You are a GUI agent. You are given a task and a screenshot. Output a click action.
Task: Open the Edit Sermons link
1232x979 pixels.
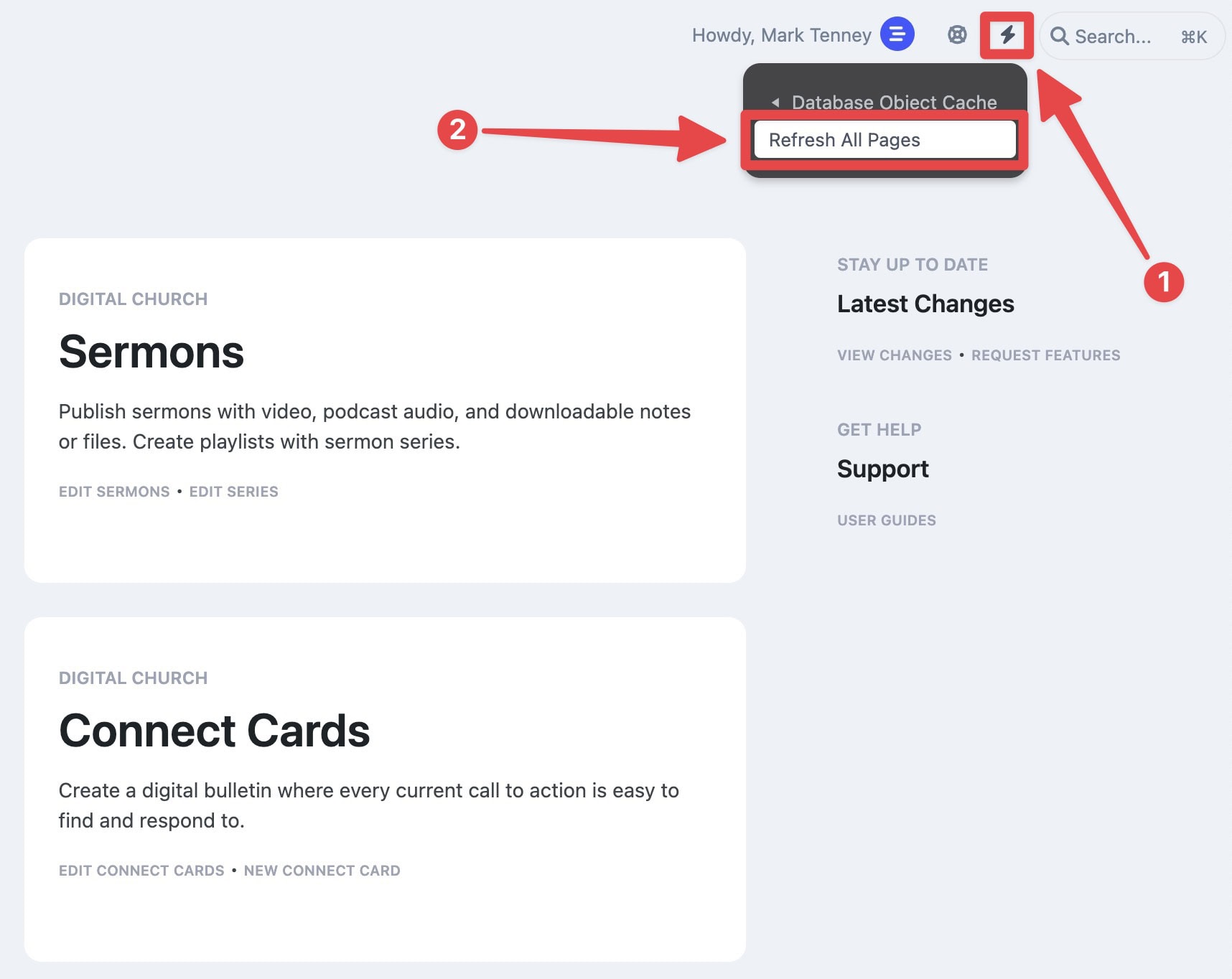coord(114,492)
